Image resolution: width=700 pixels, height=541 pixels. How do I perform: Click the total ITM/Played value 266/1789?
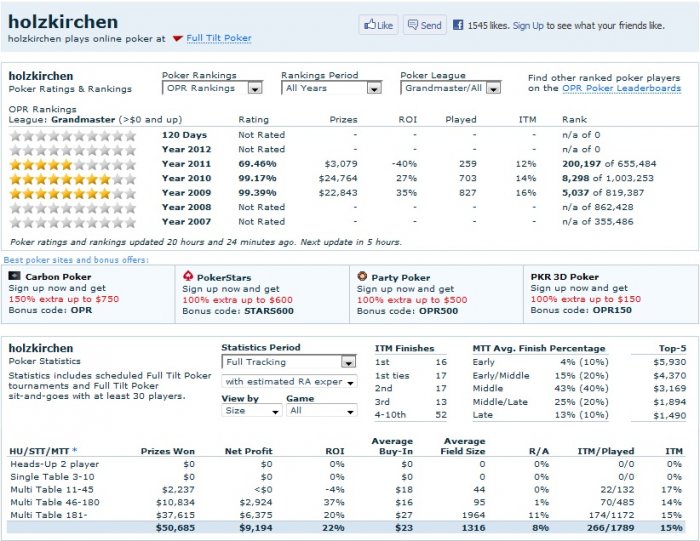point(610,528)
